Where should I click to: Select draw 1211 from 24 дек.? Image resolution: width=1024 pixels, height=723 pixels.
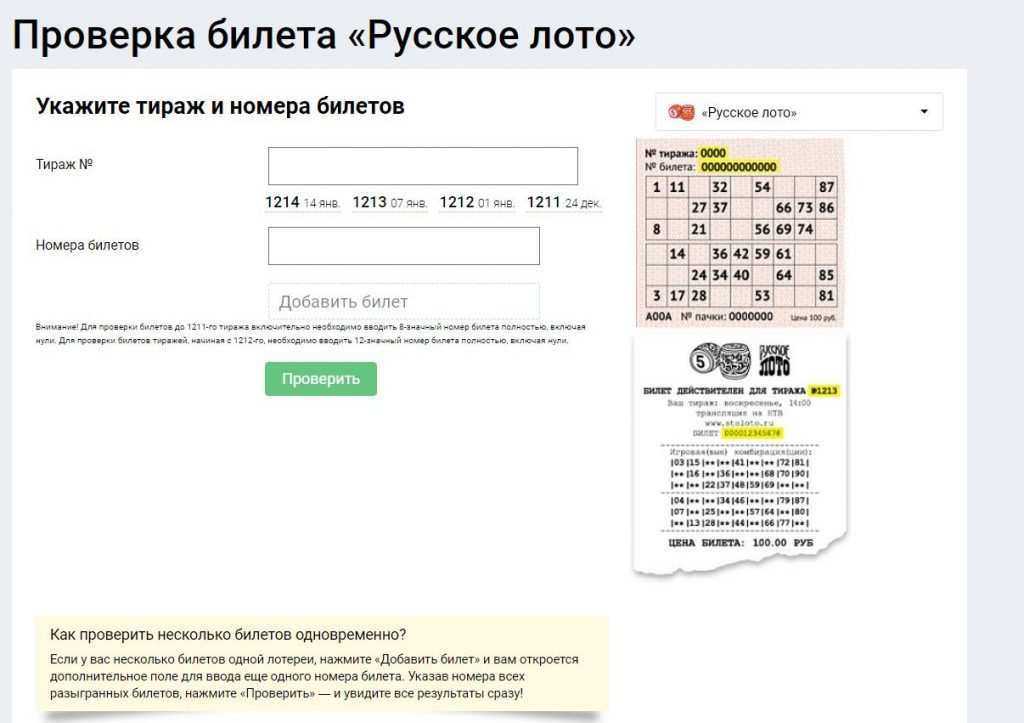click(x=564, y=202)
